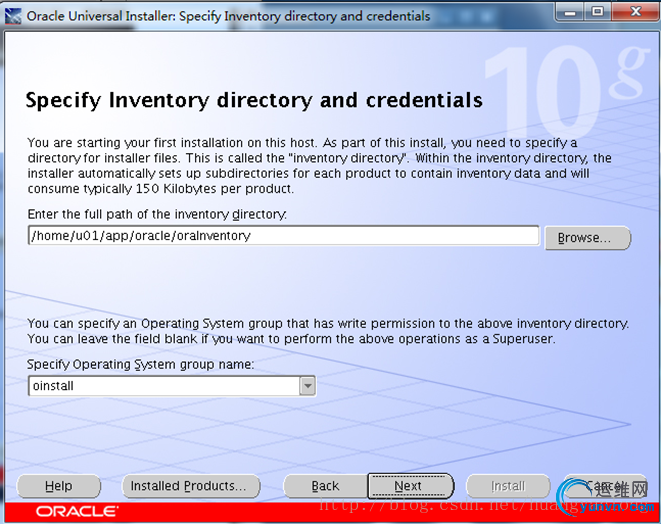661x524 pixels.
Task: Show Installed Products...
Action: tap(191, 486)
